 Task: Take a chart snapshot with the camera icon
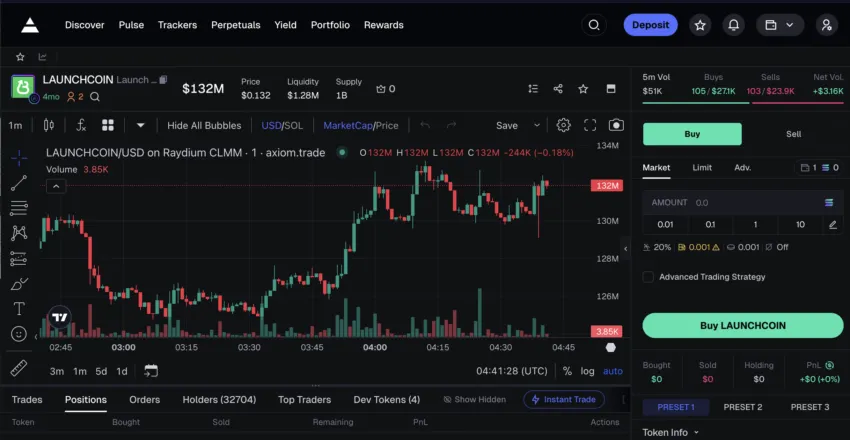click(616, 125)
